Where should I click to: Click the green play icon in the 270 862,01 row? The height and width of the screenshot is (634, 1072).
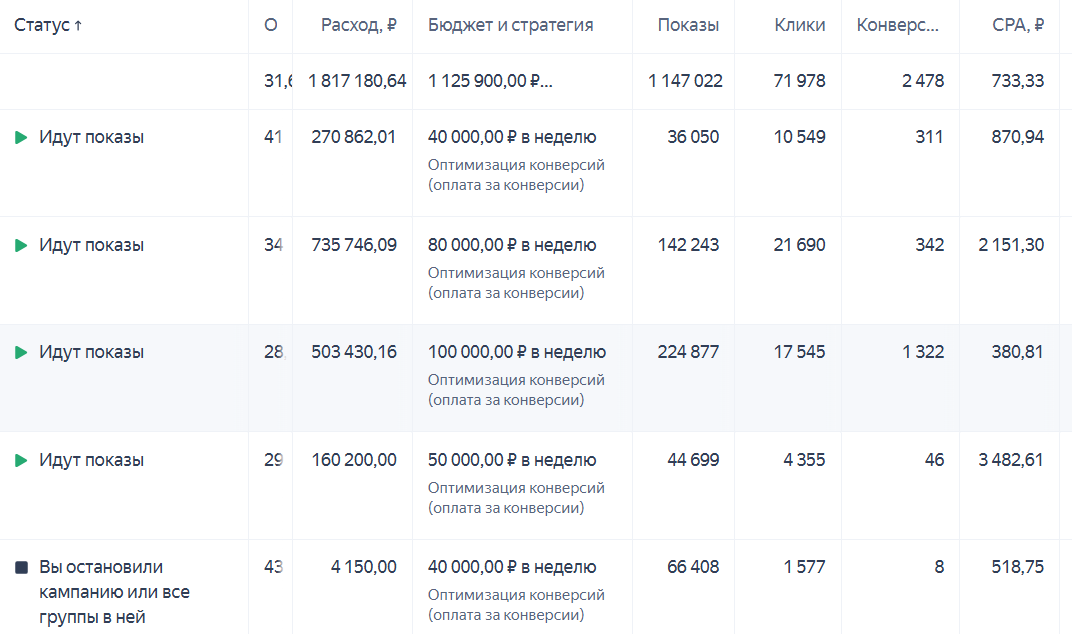click(21, 138)
